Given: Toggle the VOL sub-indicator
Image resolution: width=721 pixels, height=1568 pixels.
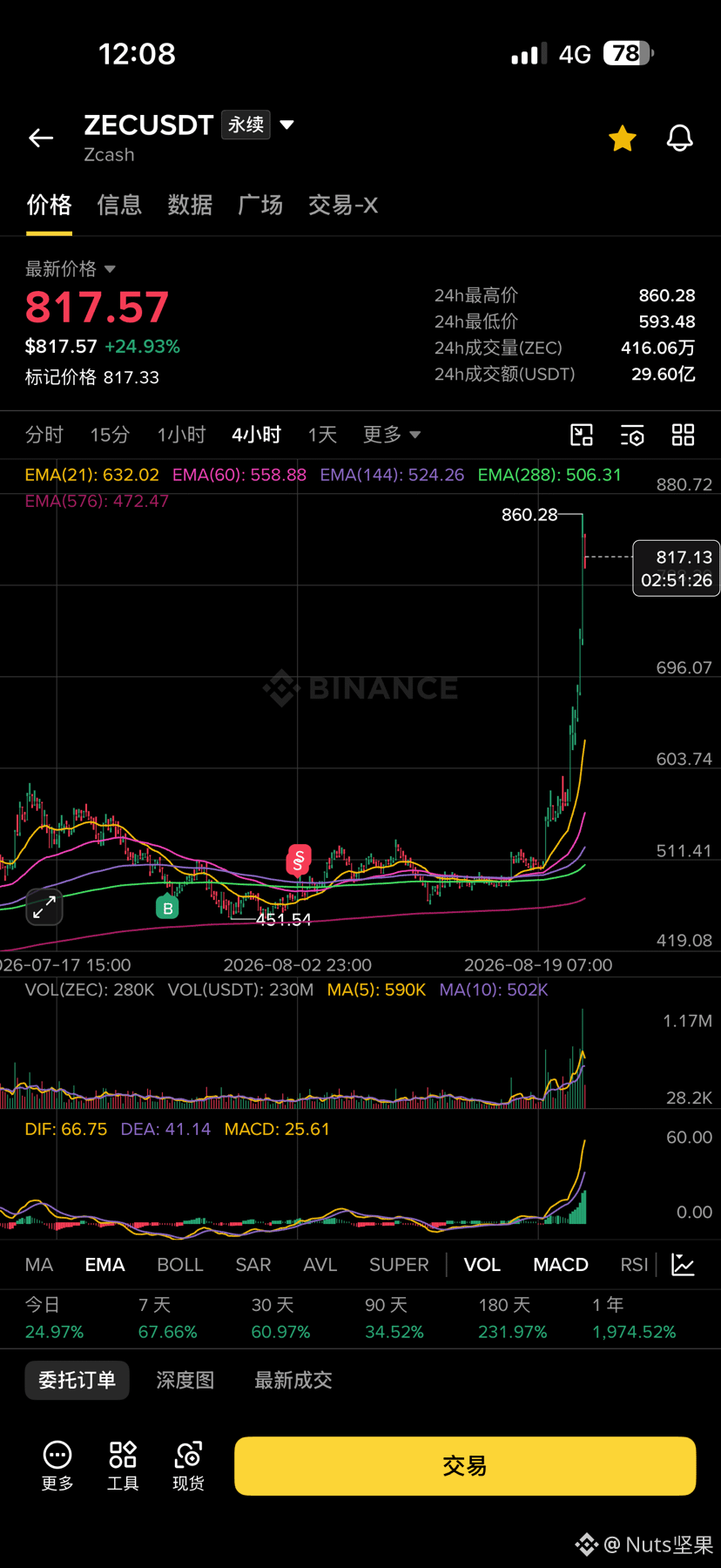Looking at the screenshot, I should pos(482,1265).
